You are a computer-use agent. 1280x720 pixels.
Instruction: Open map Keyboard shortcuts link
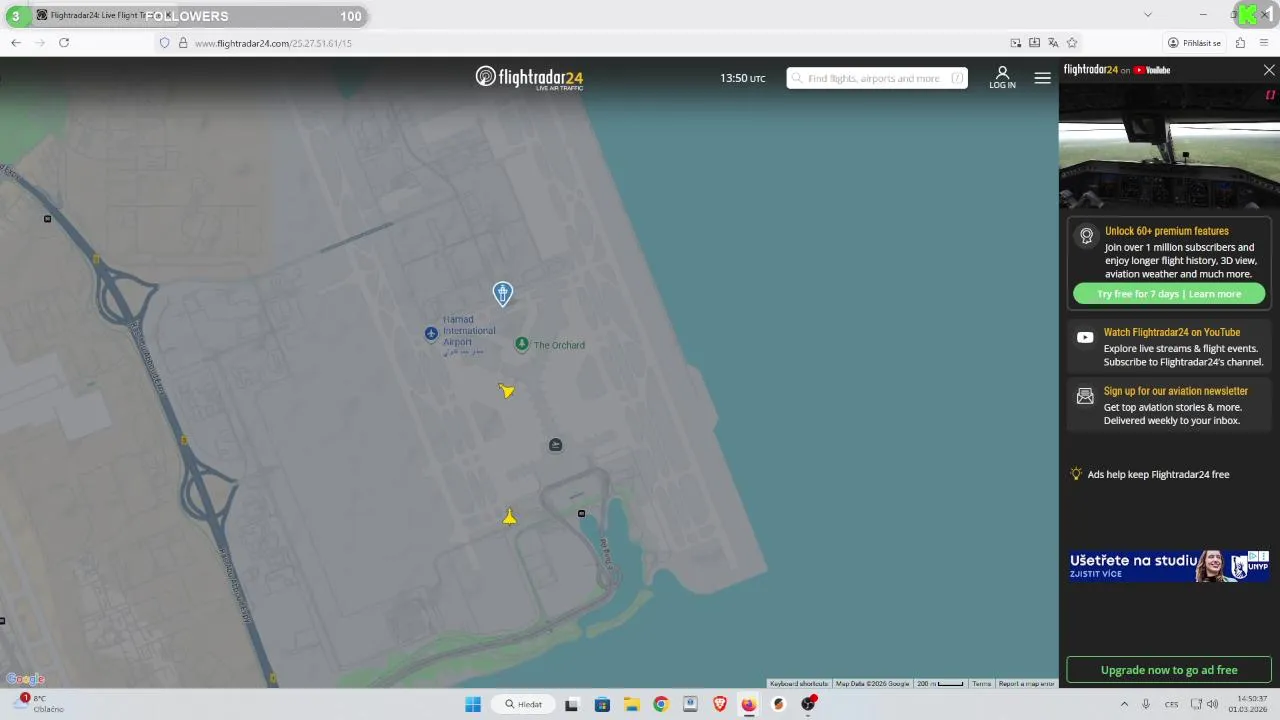click(799, 684)
